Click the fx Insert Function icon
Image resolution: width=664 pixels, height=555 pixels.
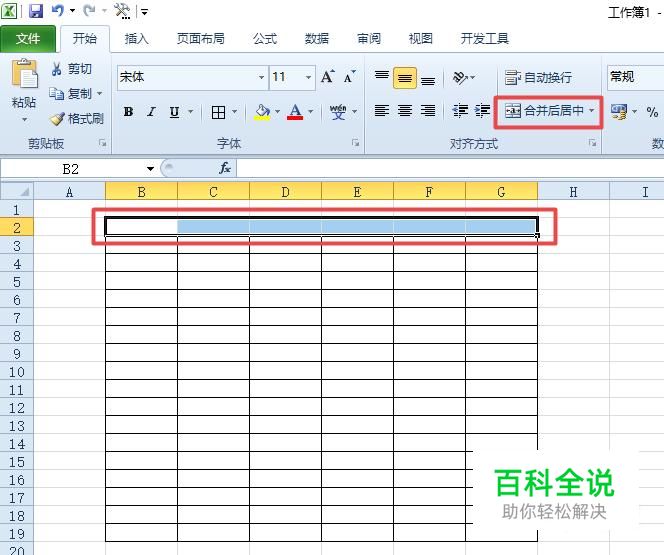coord(224,168)
